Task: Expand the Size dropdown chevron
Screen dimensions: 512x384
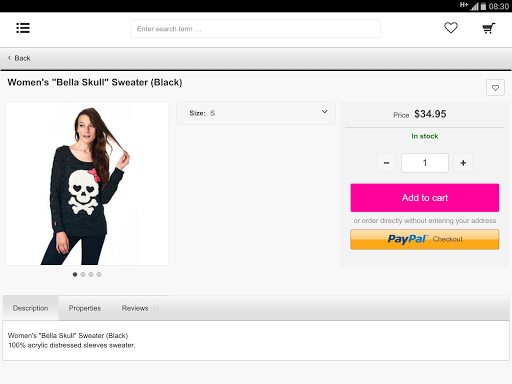Action: coord(324,112)
